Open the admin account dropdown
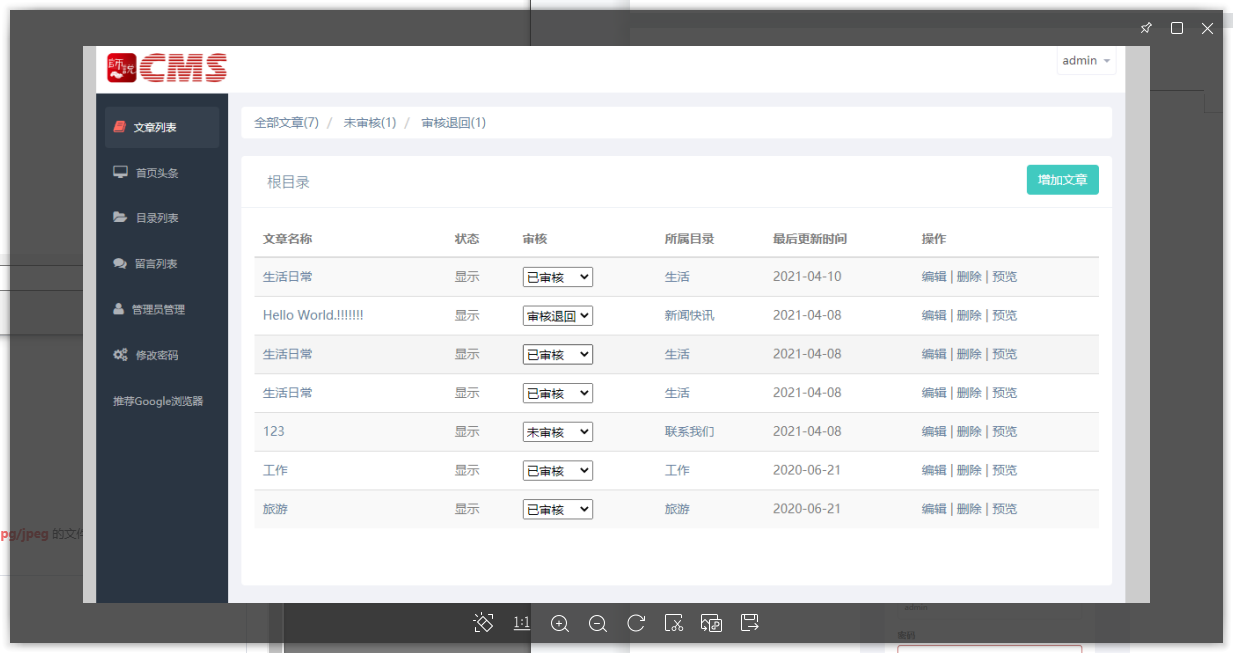This screenshot has height=653, width=1233. coord(1086,60)
